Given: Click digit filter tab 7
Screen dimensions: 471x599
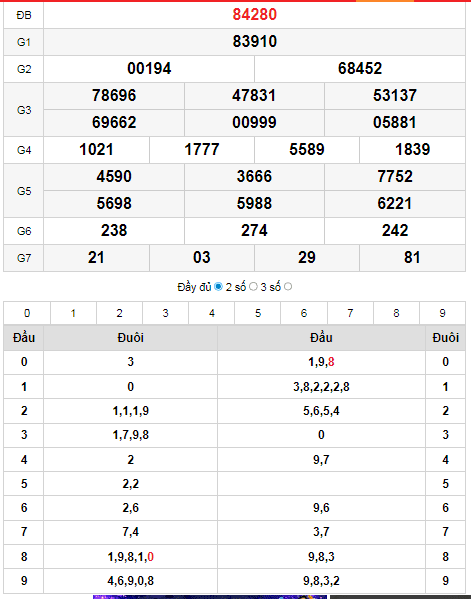Looking at the screenshot, I should pos(350,313).
